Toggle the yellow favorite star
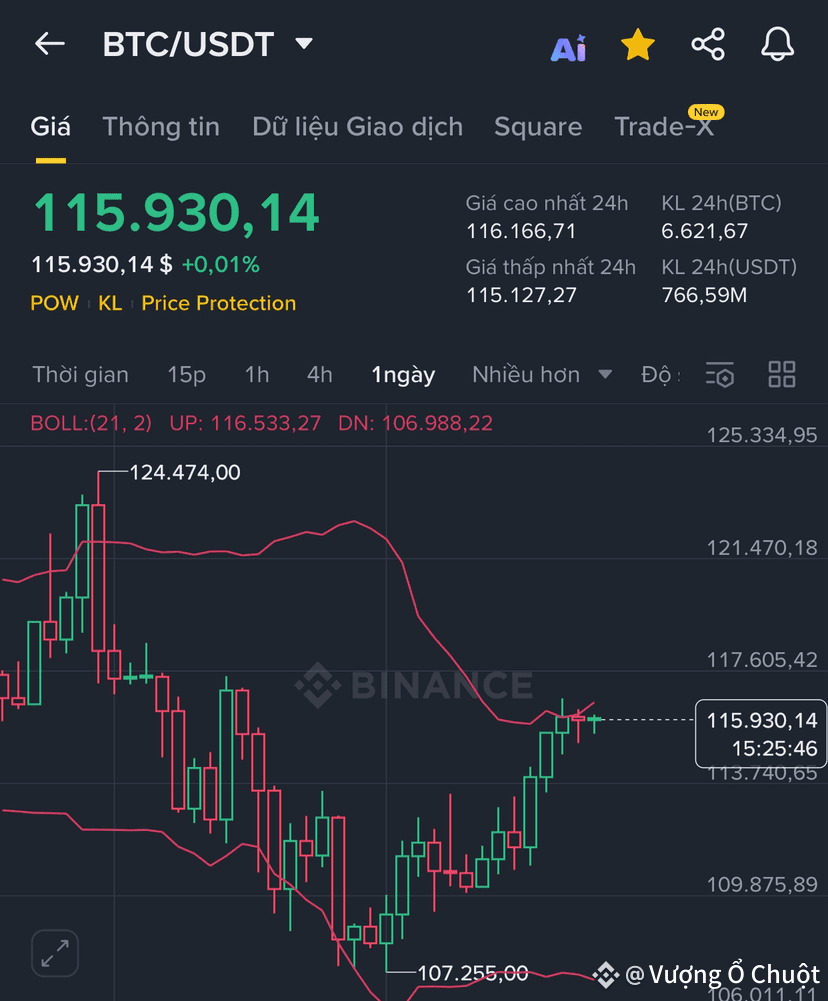The height and width of the screenshot is (1001, 828). tap(638, 45)
